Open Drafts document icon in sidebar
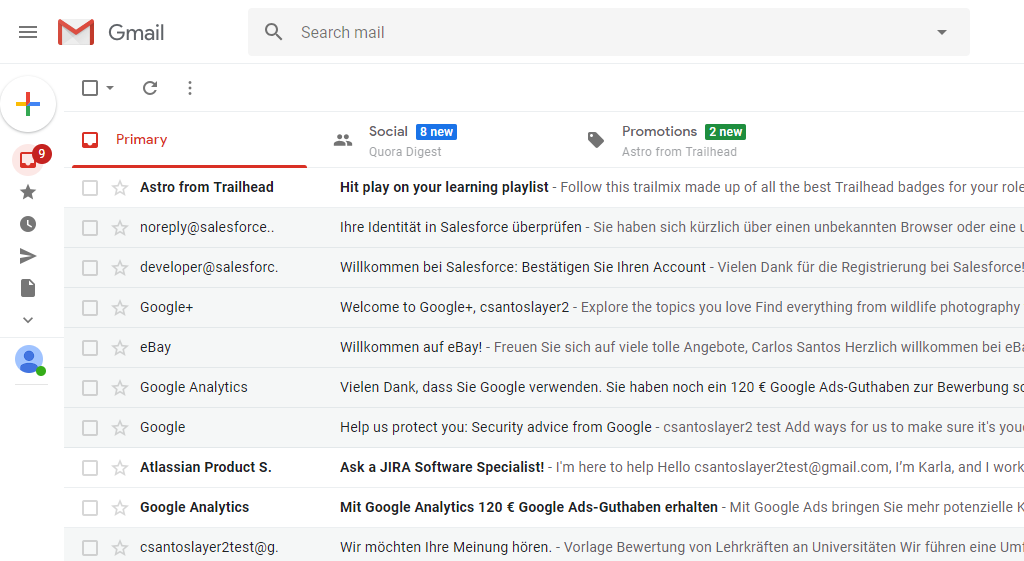 tap(28, 288)
